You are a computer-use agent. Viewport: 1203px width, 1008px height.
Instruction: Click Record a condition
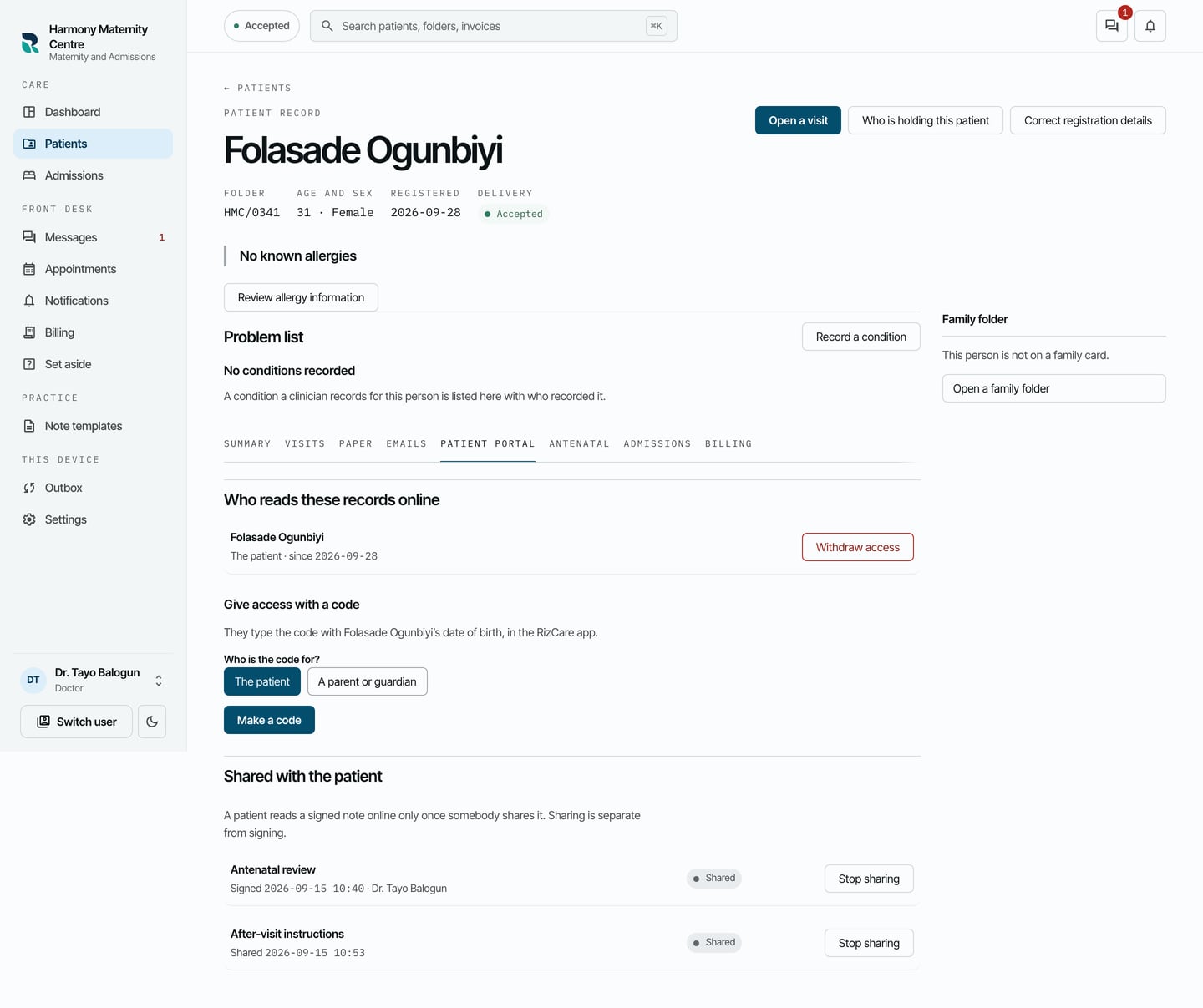pos(861,337)
